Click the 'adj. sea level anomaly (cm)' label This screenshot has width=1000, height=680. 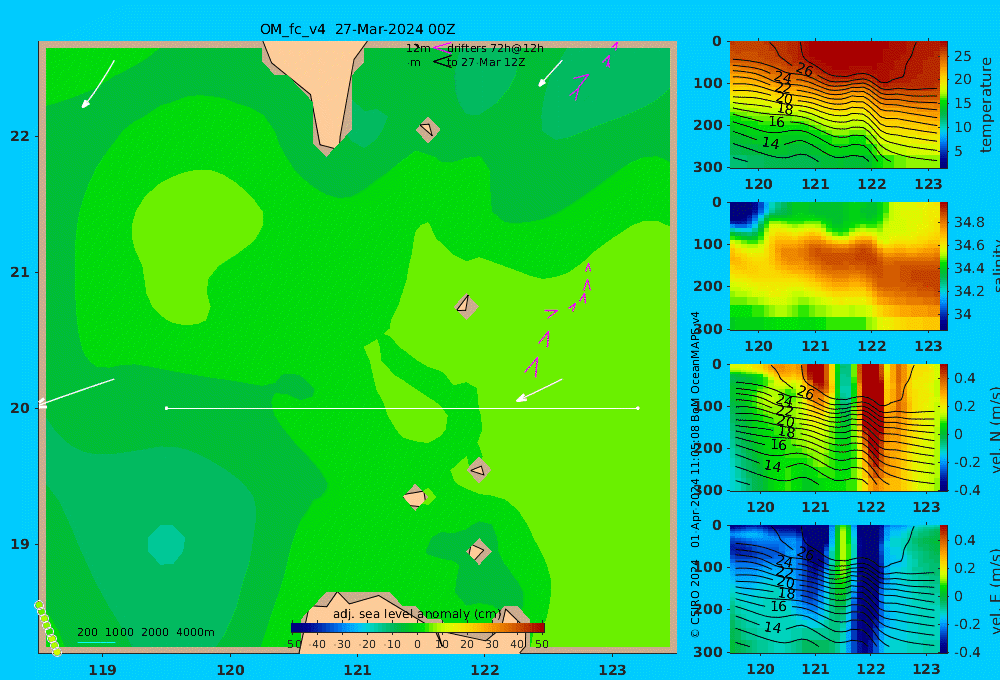[x=417, y=614]
